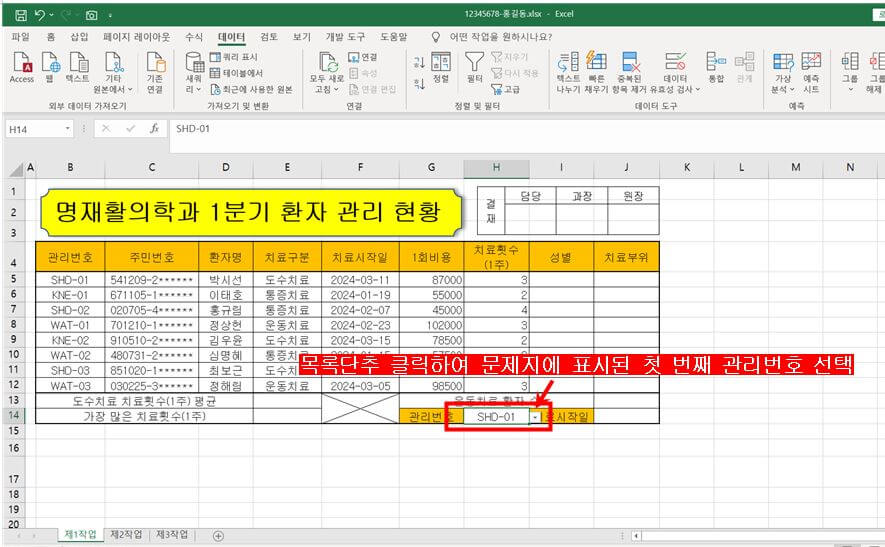Click cell with 박시연
The image size is (885, 547).
tap(226, 280)
